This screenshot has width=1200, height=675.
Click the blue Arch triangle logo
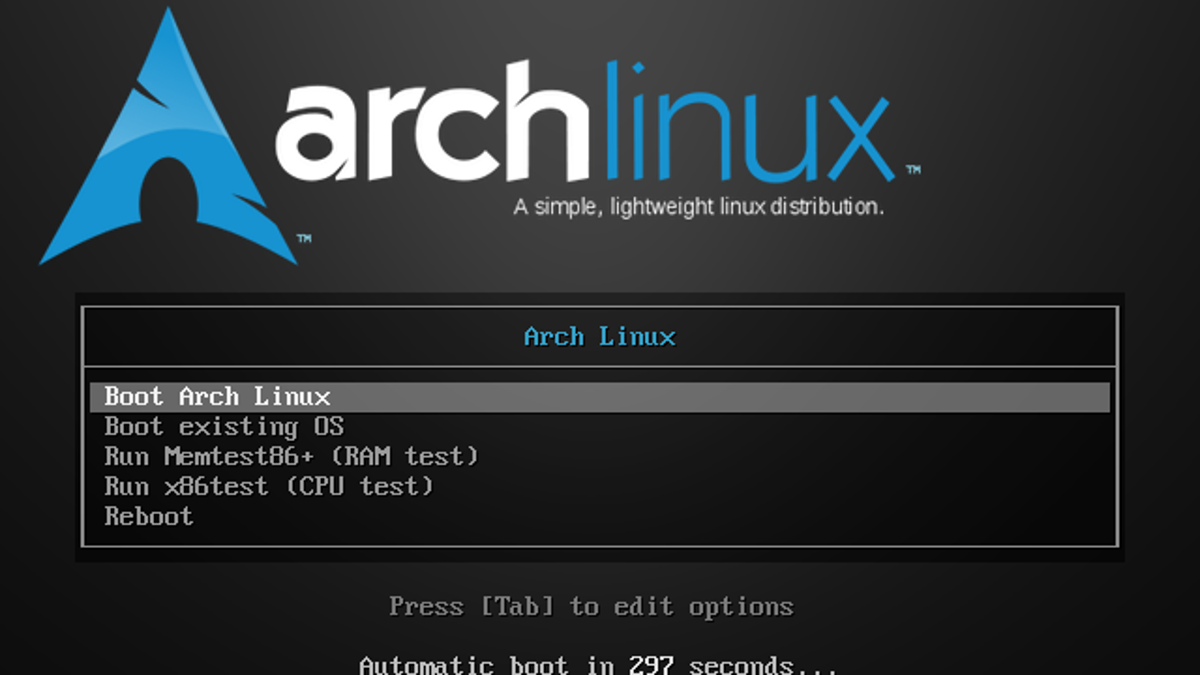[168, 138]
